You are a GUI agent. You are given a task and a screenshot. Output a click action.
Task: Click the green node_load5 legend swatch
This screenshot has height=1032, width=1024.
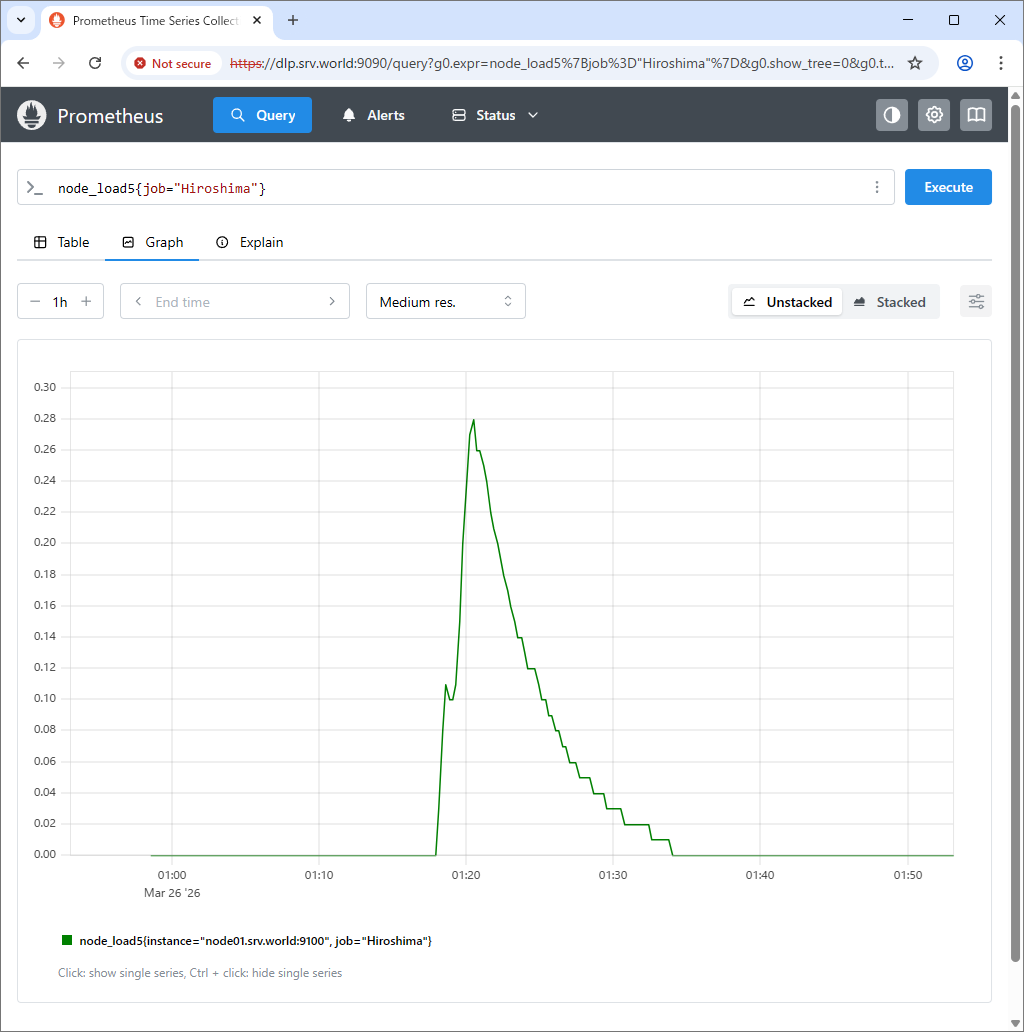tap(66, 941)
